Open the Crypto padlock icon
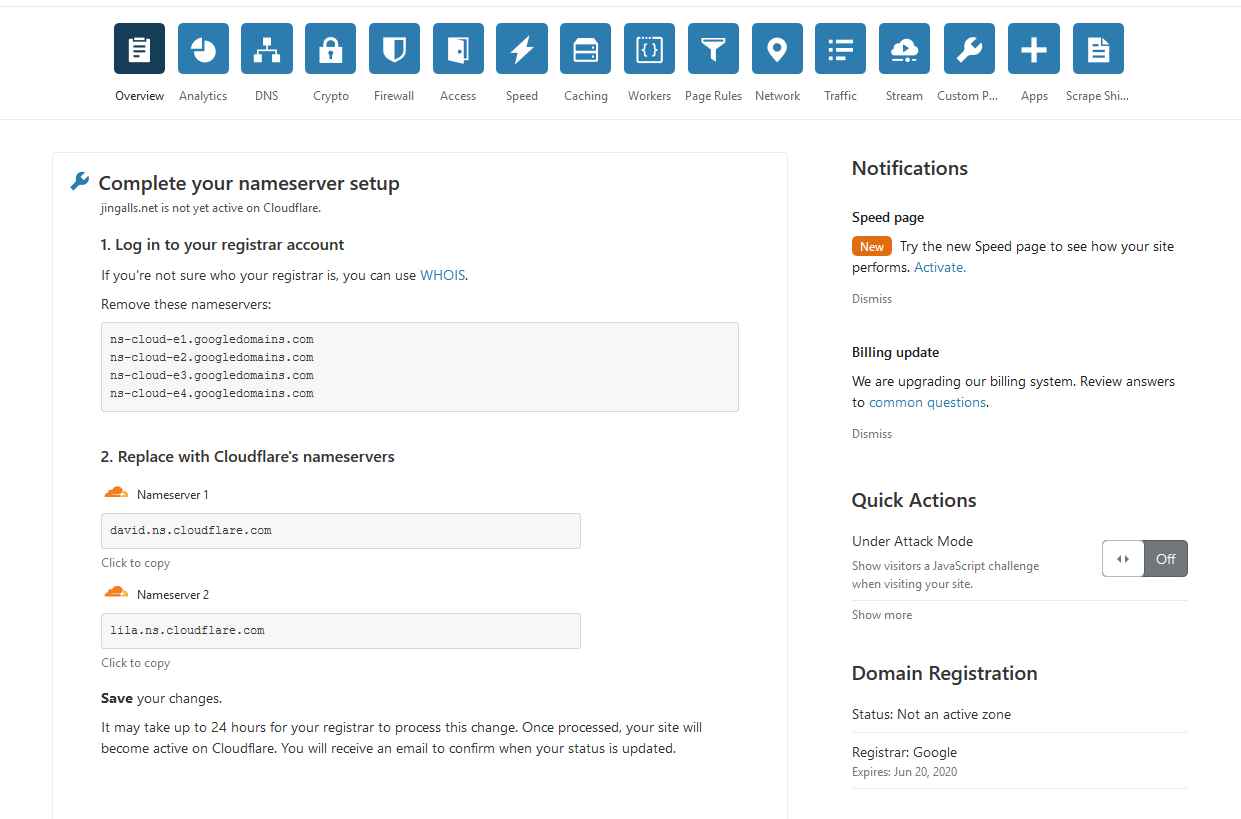The width and height of the screenshot is (1241, 819). 331,49
